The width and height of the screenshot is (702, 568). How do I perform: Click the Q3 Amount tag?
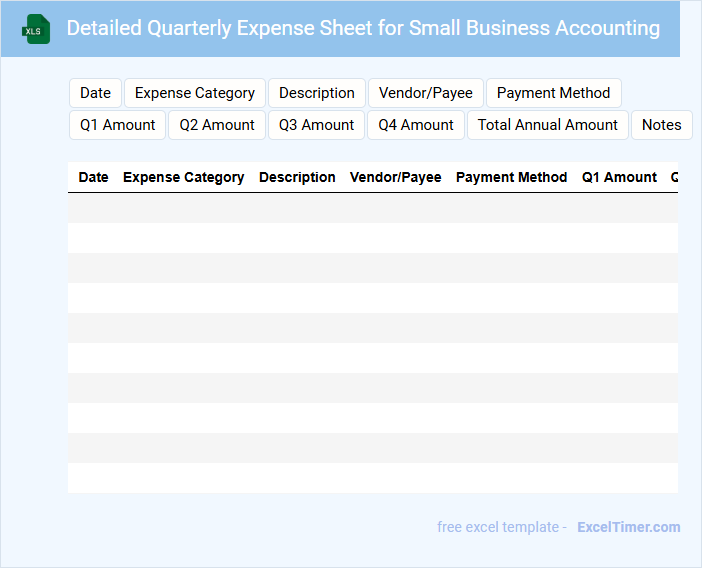pyautogui.click(x=317, y=125)
